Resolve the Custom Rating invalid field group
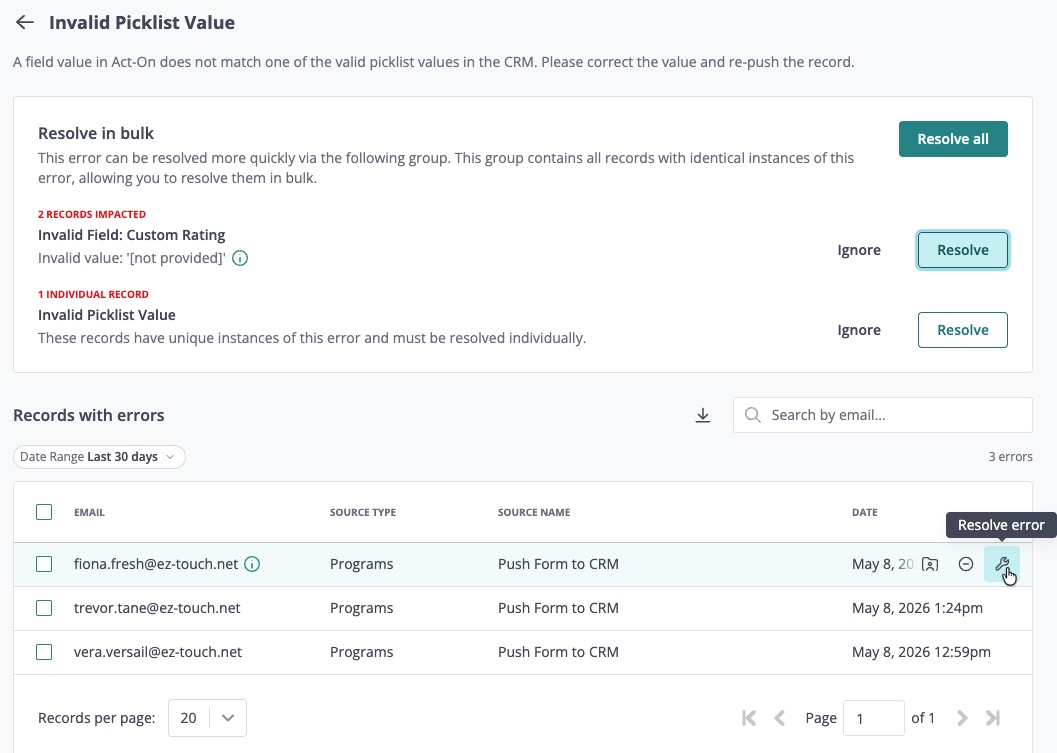This screenshot has height=753, width=1057. click(x=963, y=250)
